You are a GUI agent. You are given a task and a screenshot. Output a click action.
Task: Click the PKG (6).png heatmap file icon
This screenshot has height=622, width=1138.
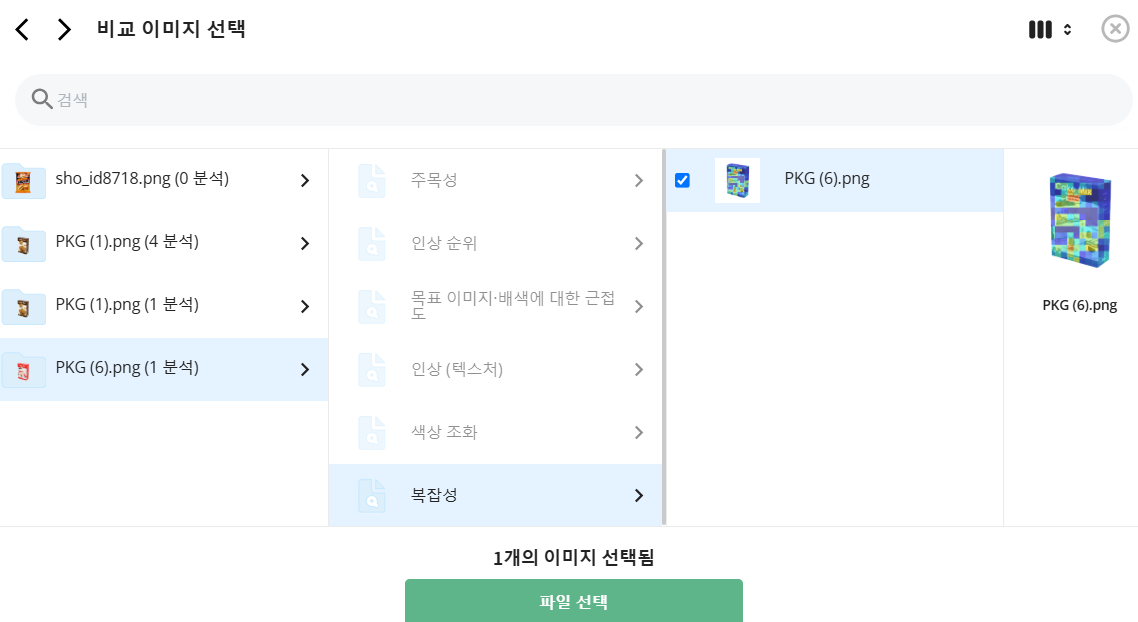[x=737, y=180]
